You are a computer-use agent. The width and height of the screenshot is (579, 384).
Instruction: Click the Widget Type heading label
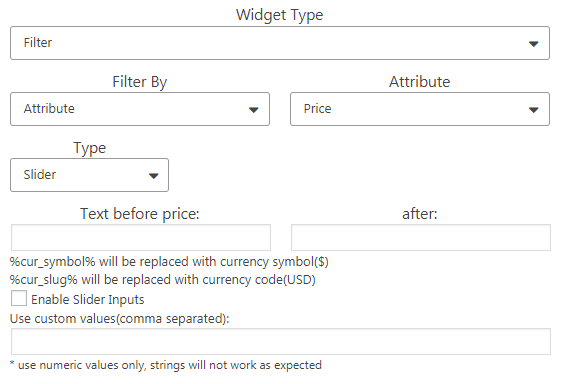click(280, 15)
